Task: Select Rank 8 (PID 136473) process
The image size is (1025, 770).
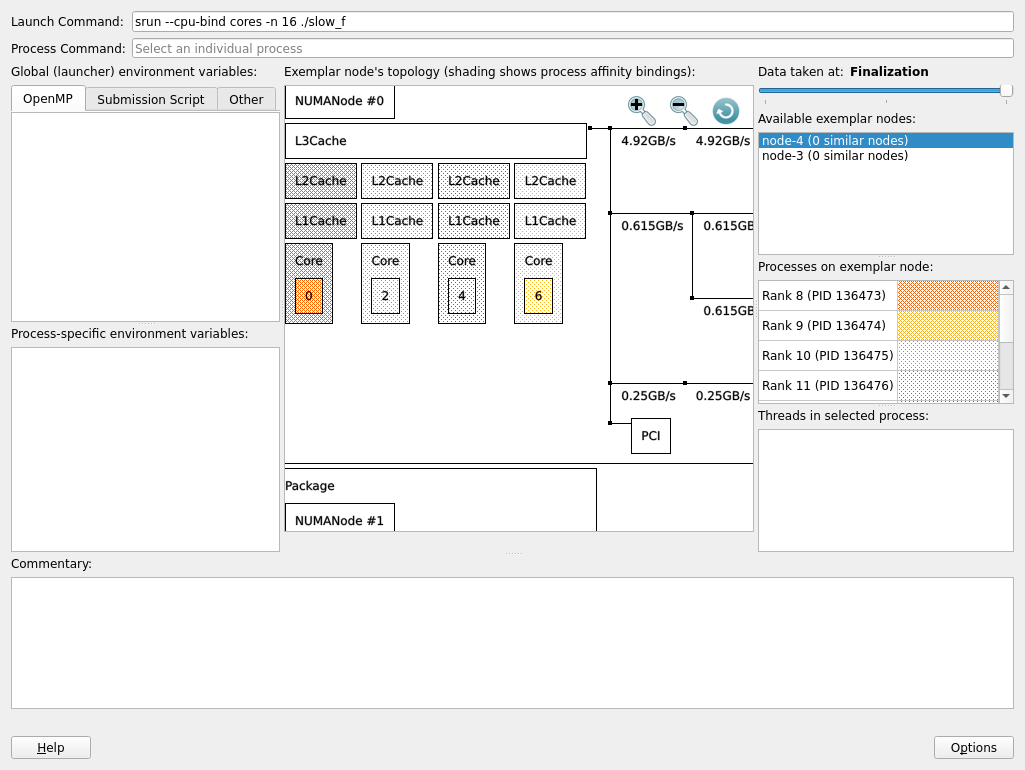Action: point(828,295)
